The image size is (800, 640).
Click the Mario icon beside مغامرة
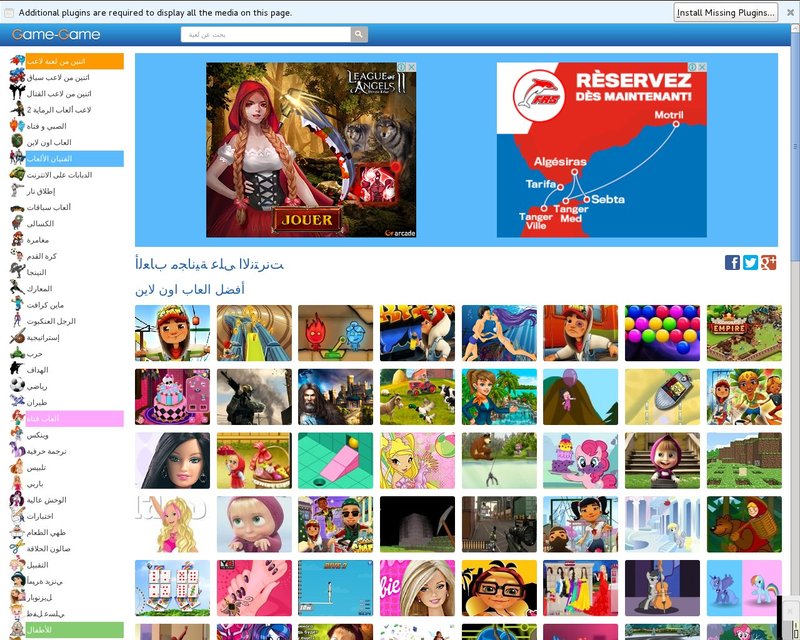17,239
